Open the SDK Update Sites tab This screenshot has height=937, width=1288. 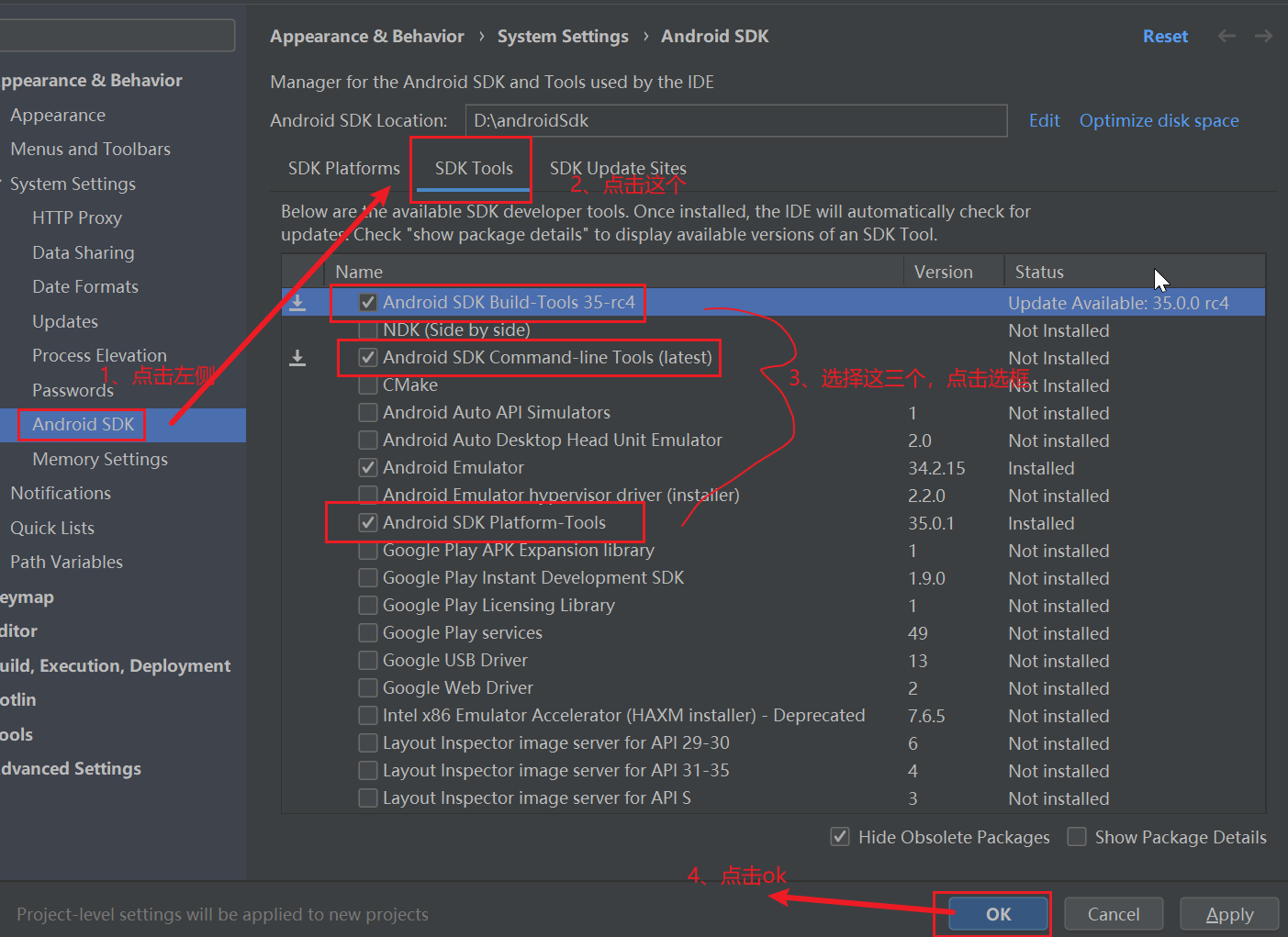[618, 168]
